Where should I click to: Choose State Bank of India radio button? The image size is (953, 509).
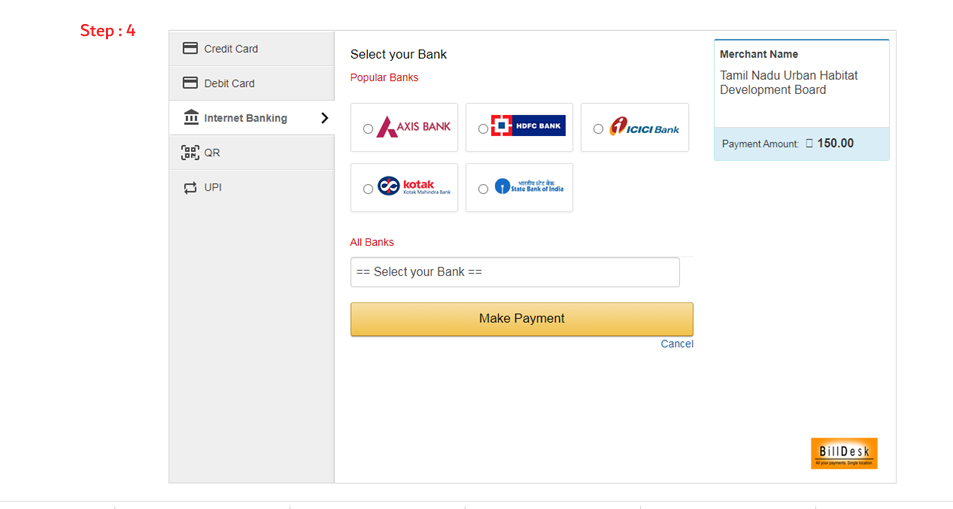(x=483, y=189)
